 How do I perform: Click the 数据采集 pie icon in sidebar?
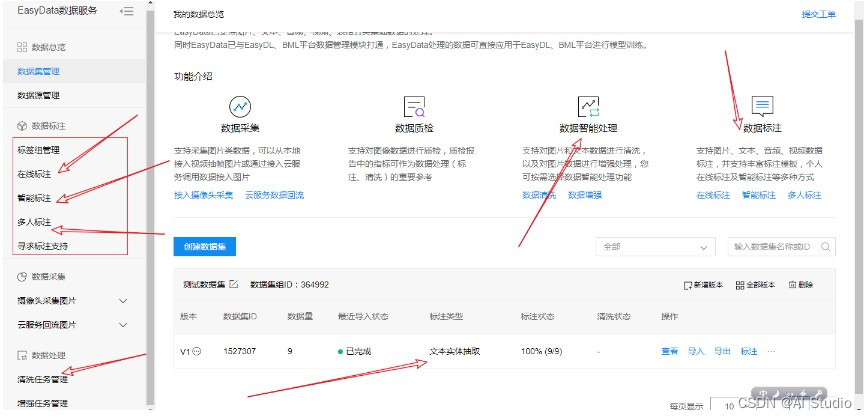click(x=22, y=276)
